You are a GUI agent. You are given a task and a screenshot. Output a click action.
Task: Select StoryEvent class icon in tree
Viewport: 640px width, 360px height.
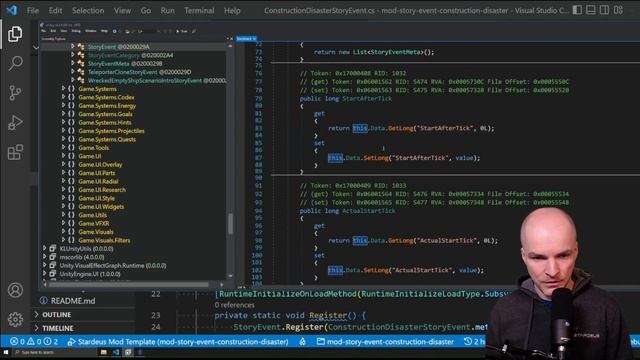point(81,47)
